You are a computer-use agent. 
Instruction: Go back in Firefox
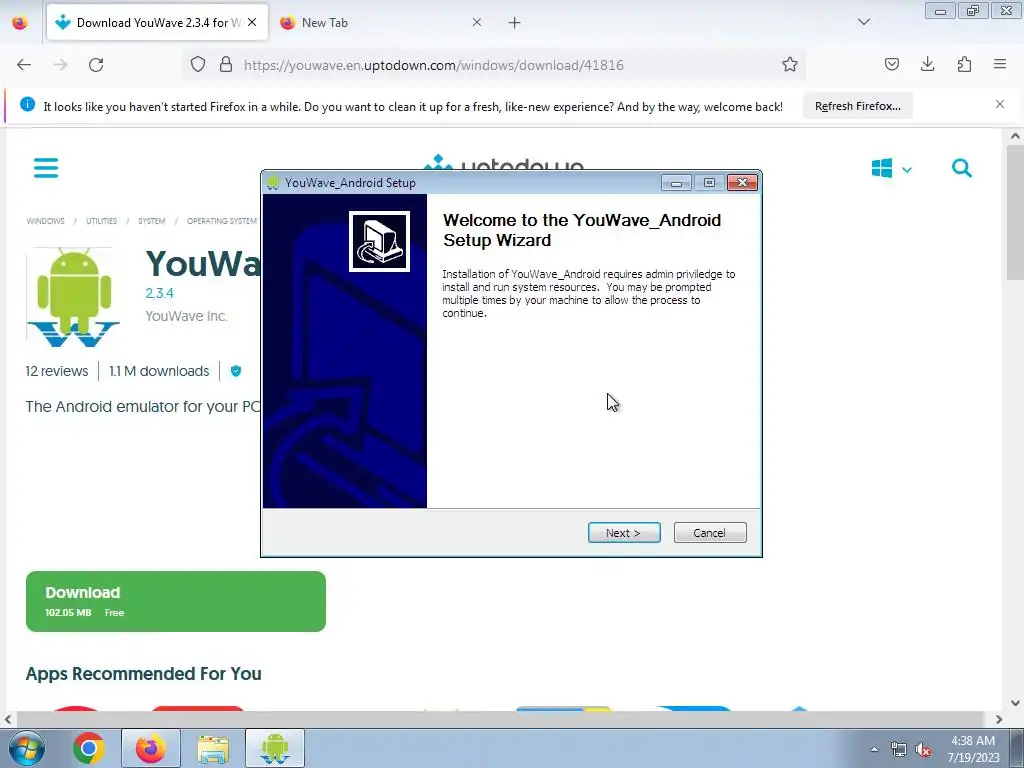point(24,65)
